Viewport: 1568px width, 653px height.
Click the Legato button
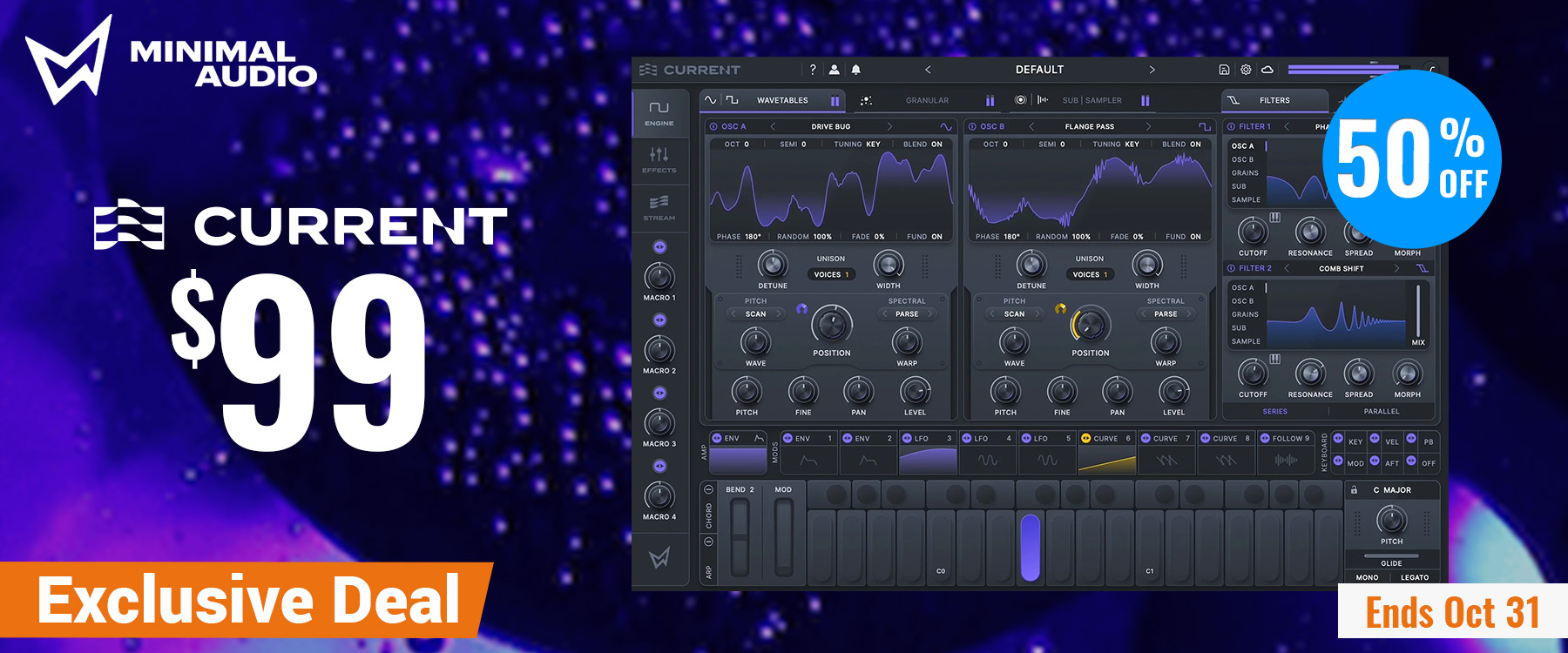click(x=1415, y=577)
